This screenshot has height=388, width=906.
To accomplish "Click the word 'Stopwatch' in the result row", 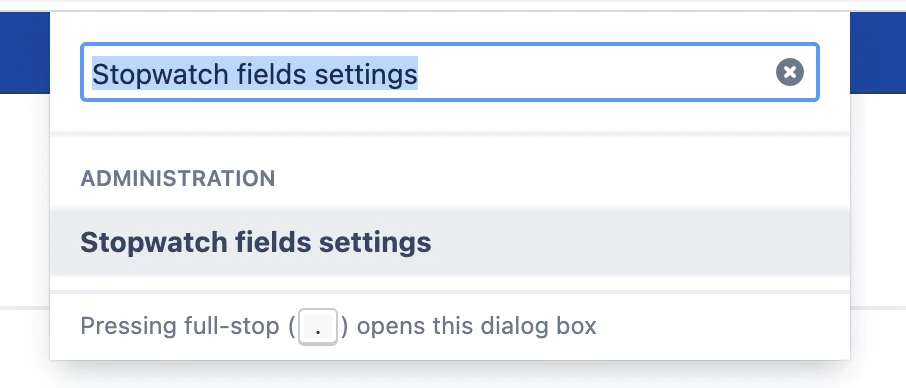I will (x=153, y=242).
